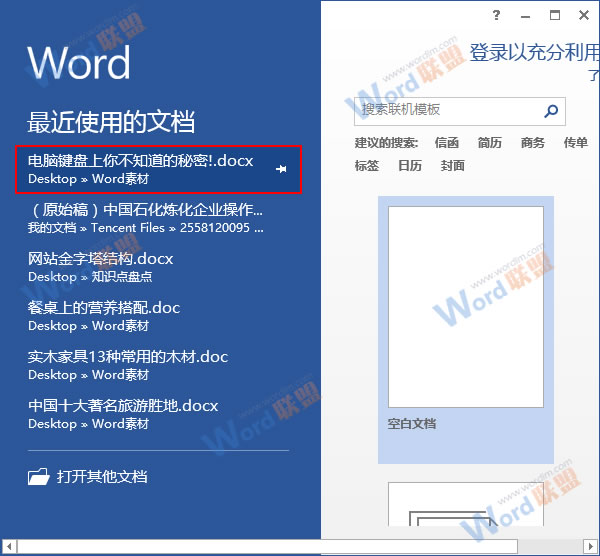Click the horizontal scrollbar left arrow
This screenshot has height=556, width=600.
(9, 546)
